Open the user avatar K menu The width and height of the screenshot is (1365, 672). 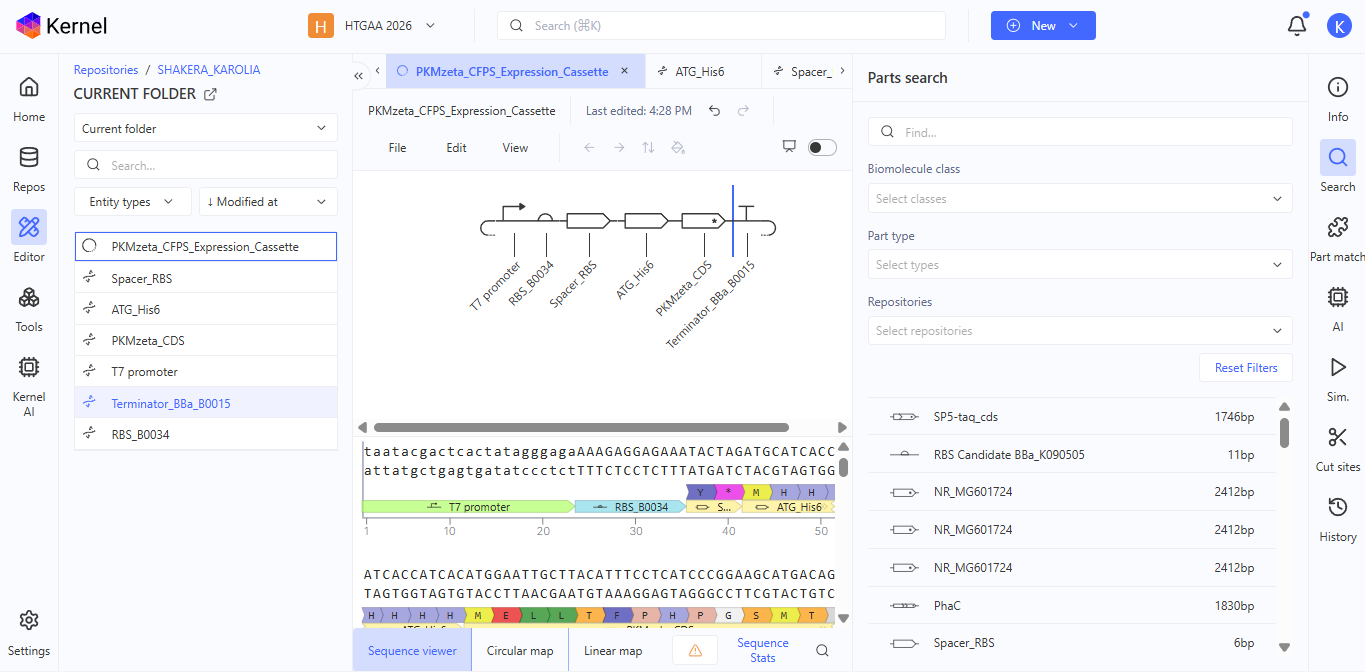coord(1339,26)
